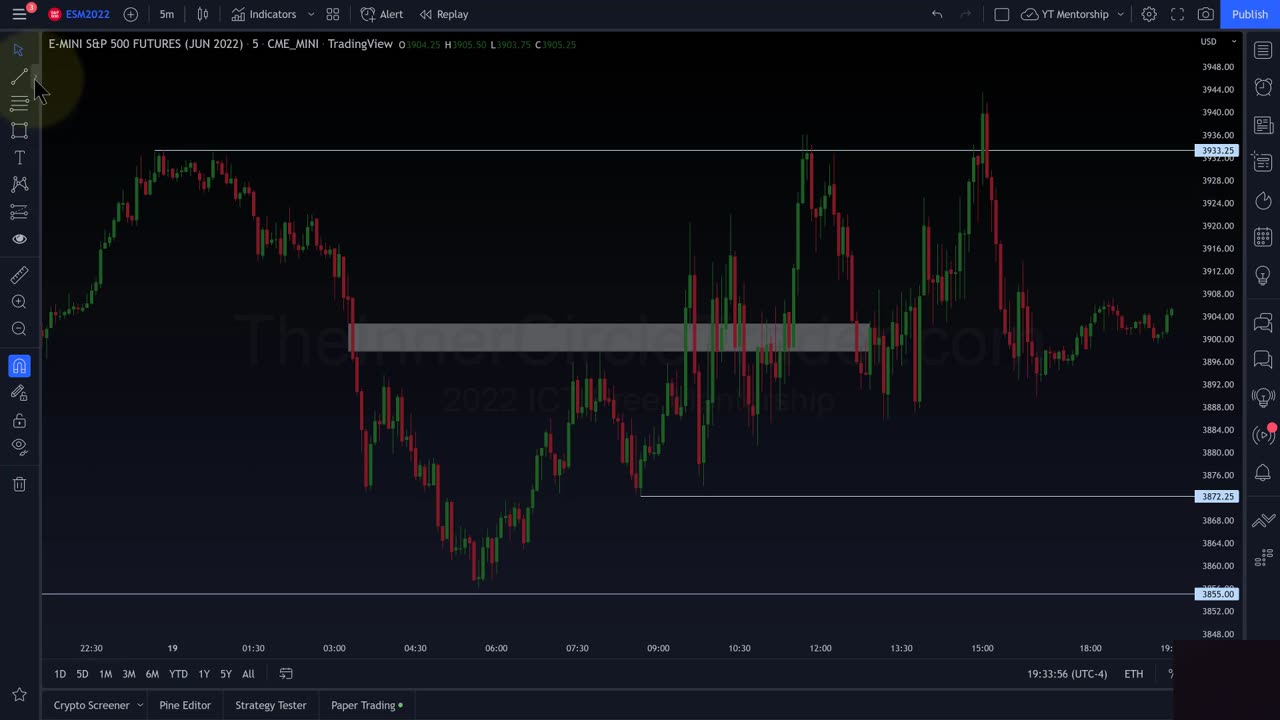The image size is (1280, 720).
Task: Click the Publish button
Action: [x=1250, y=14]
